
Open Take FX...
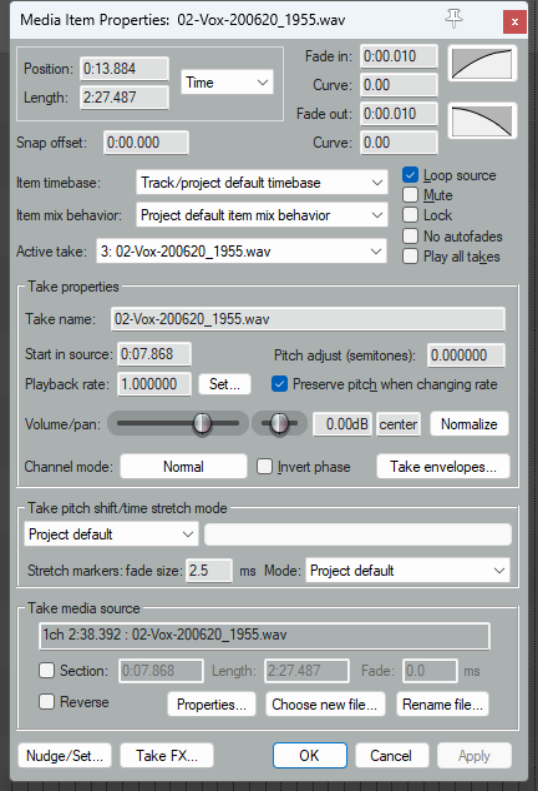(x=167, y=756)
